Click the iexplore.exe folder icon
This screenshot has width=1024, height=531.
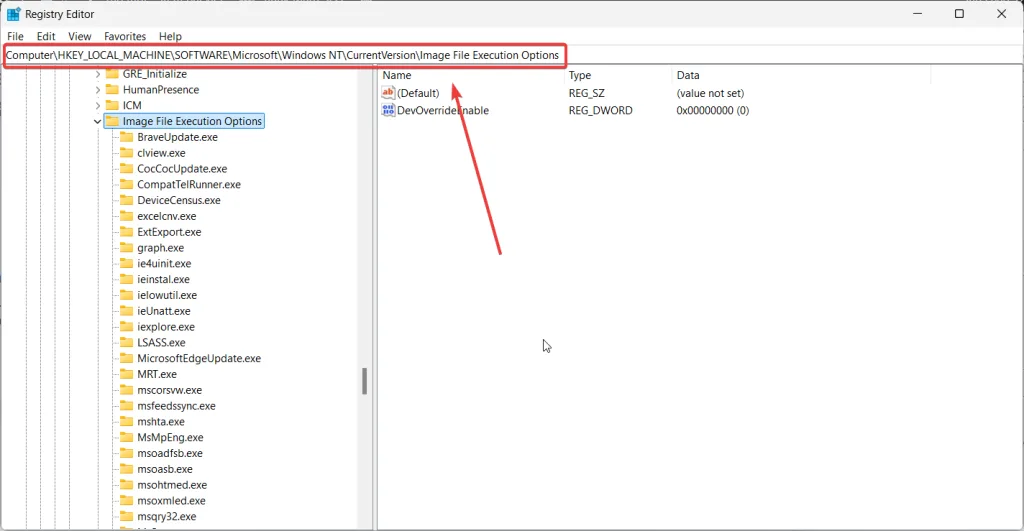pos(127,327)
